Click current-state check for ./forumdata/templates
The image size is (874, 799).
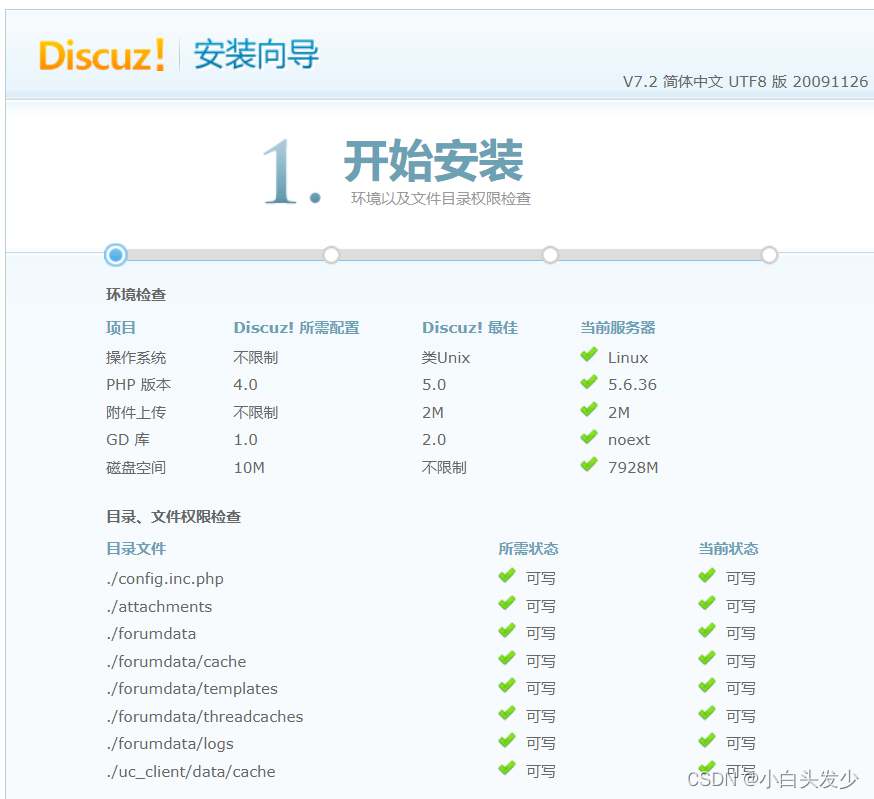coord(707,686)
